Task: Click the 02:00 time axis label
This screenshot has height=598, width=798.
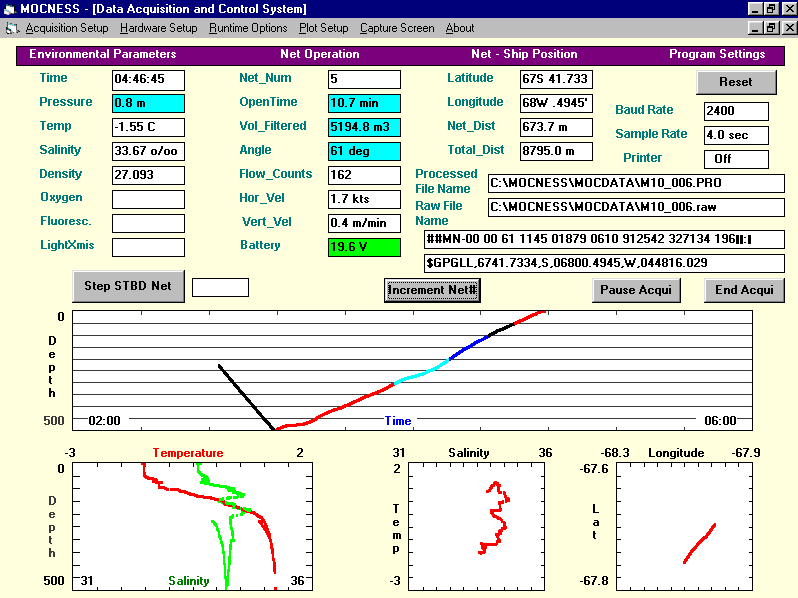Action: tap(104, 421)
